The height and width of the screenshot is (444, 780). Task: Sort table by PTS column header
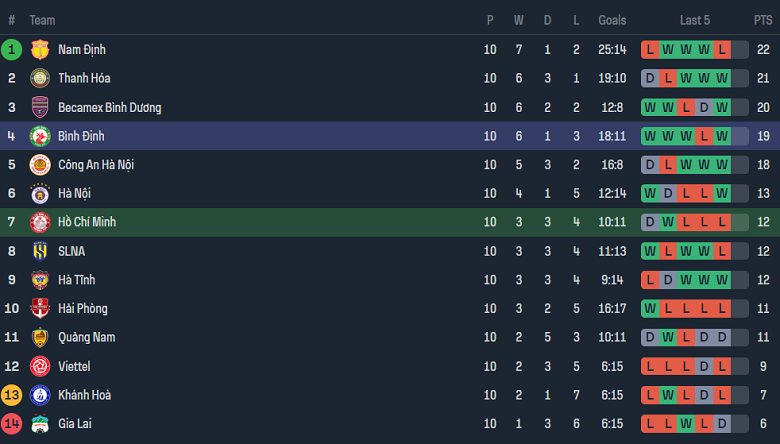pyautogui.click(x=763, y=20)
